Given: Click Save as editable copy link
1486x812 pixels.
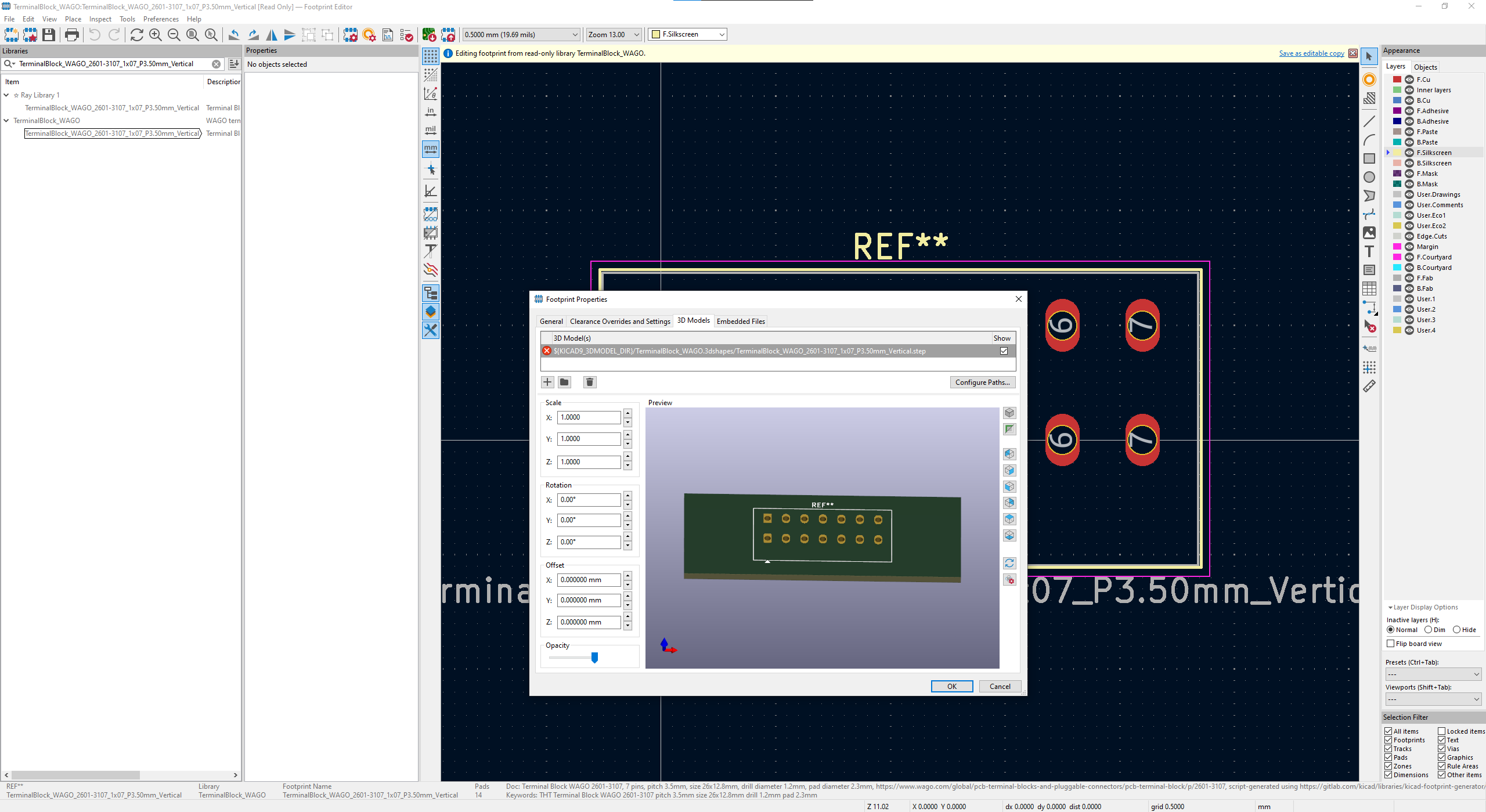Looking at the screenshot, I should click(1311, 53).
